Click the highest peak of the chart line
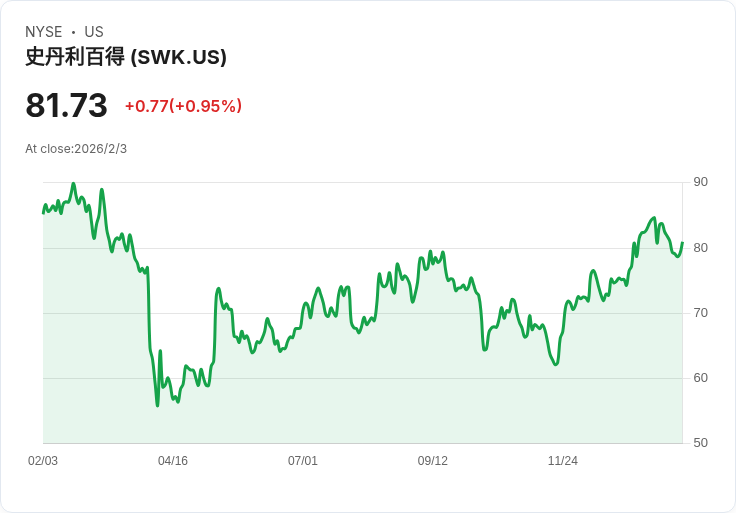The width and height of the screenshot is (736, 513). pos(73,184)
